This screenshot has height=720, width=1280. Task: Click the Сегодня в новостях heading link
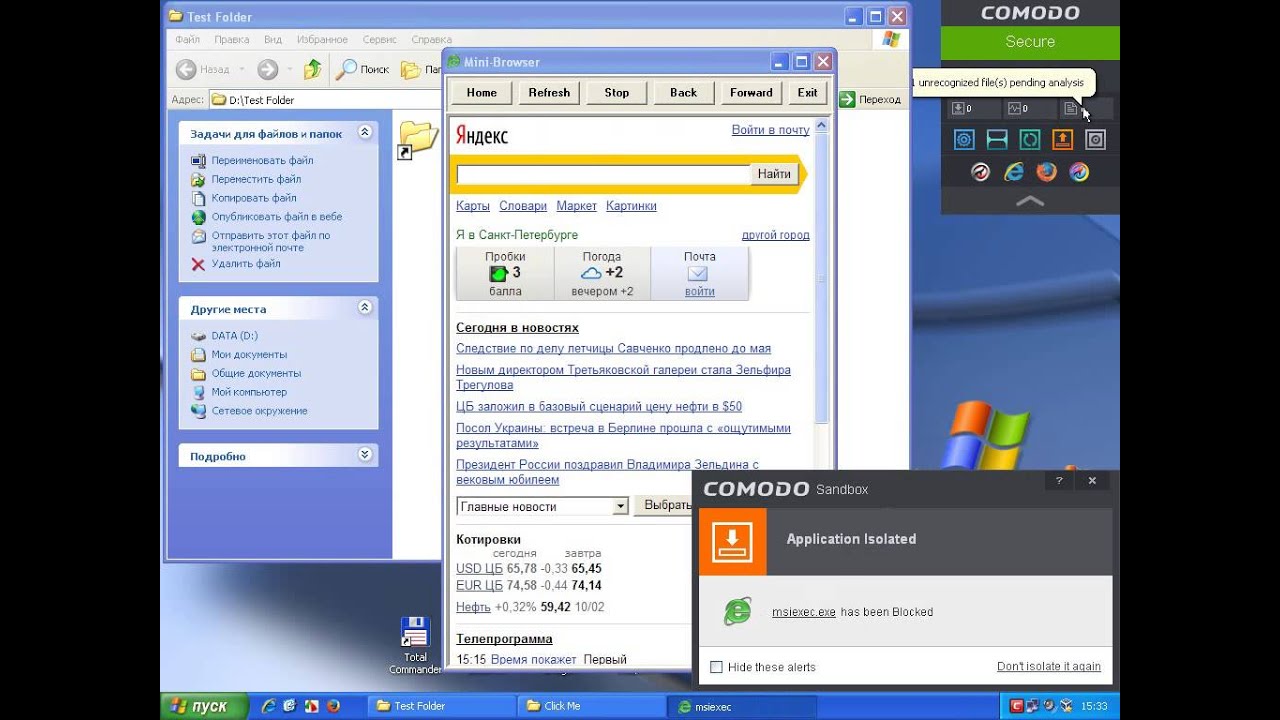(x=517, y=328)
